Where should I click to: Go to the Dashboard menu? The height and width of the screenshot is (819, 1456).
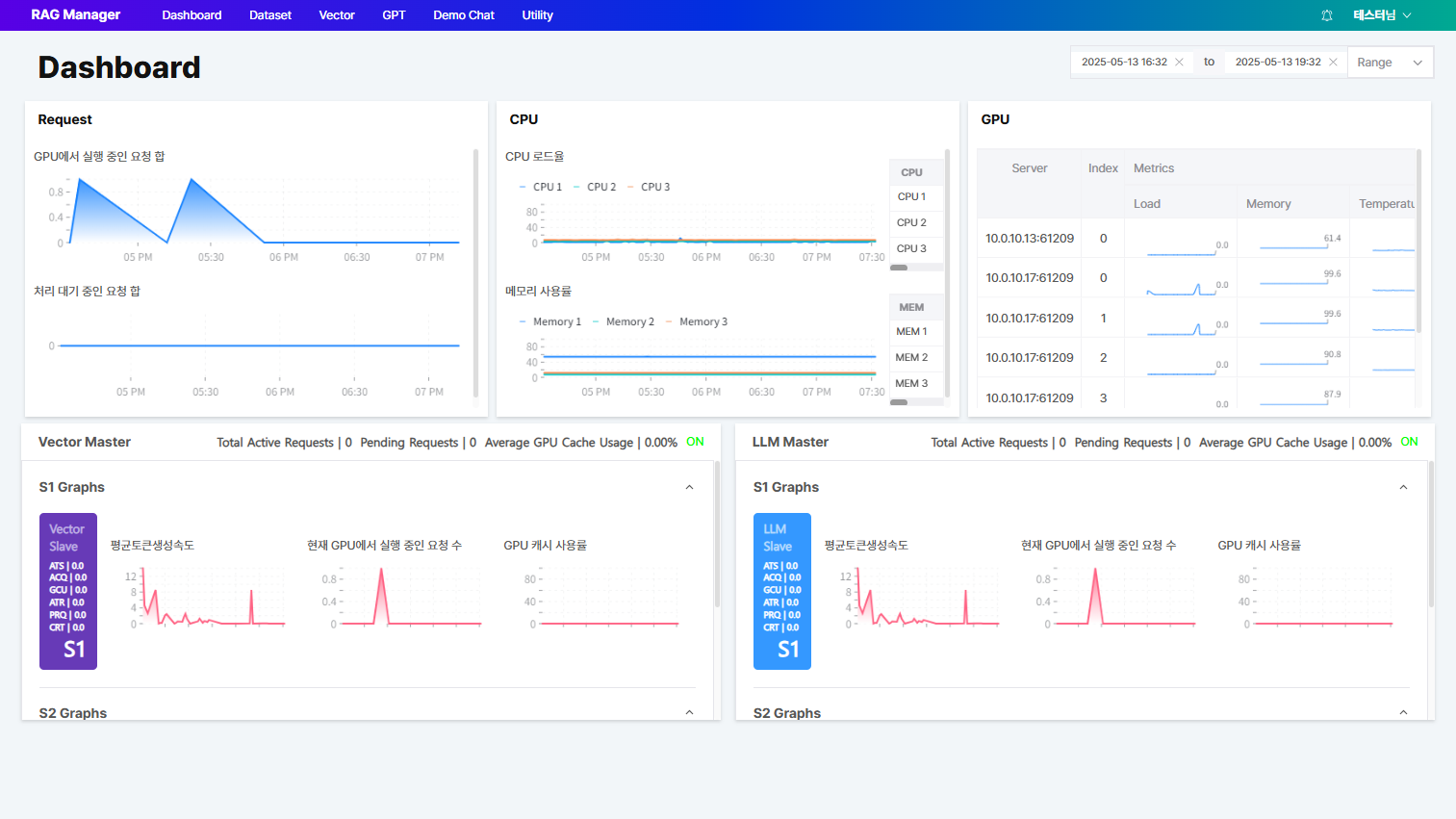[x=192, y=15]
